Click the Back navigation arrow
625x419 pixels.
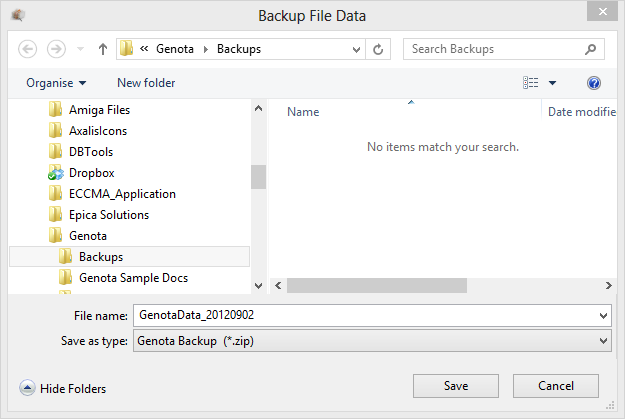pos(28,49)
